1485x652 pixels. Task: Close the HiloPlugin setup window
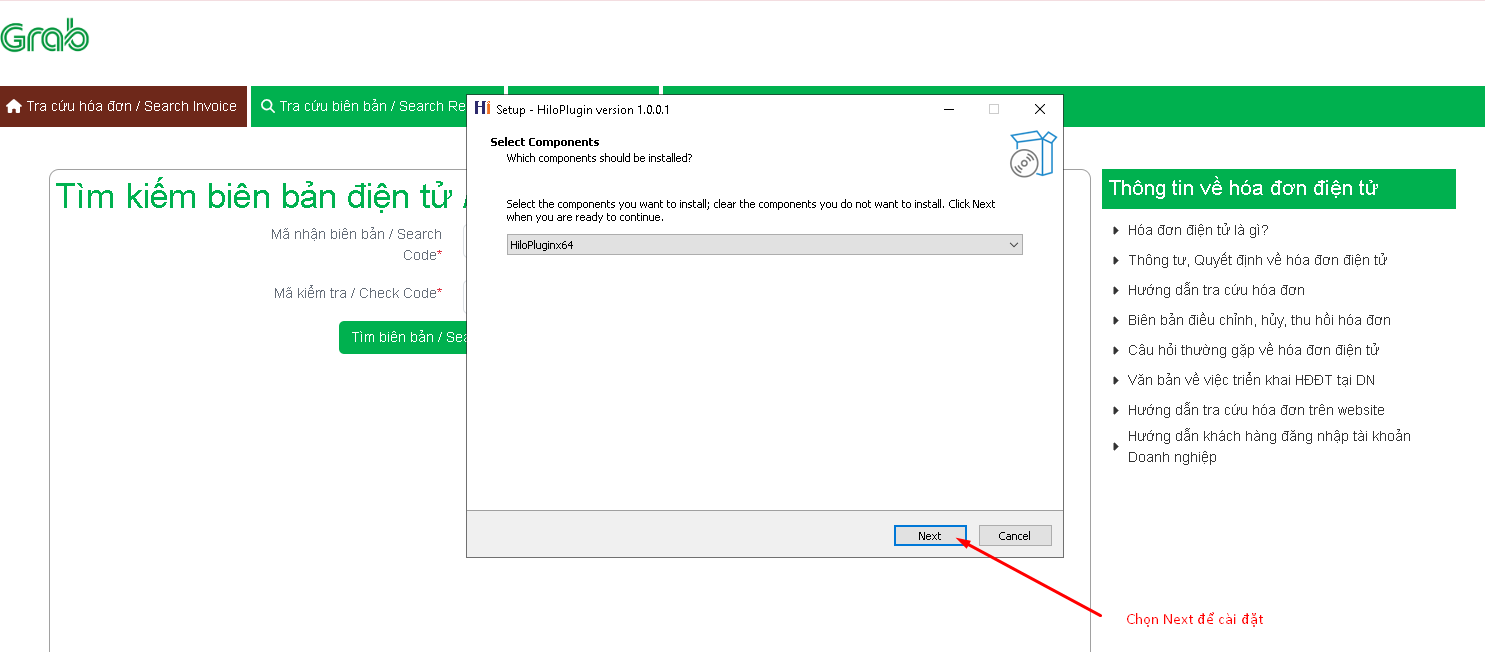(x=1039, y=109)
